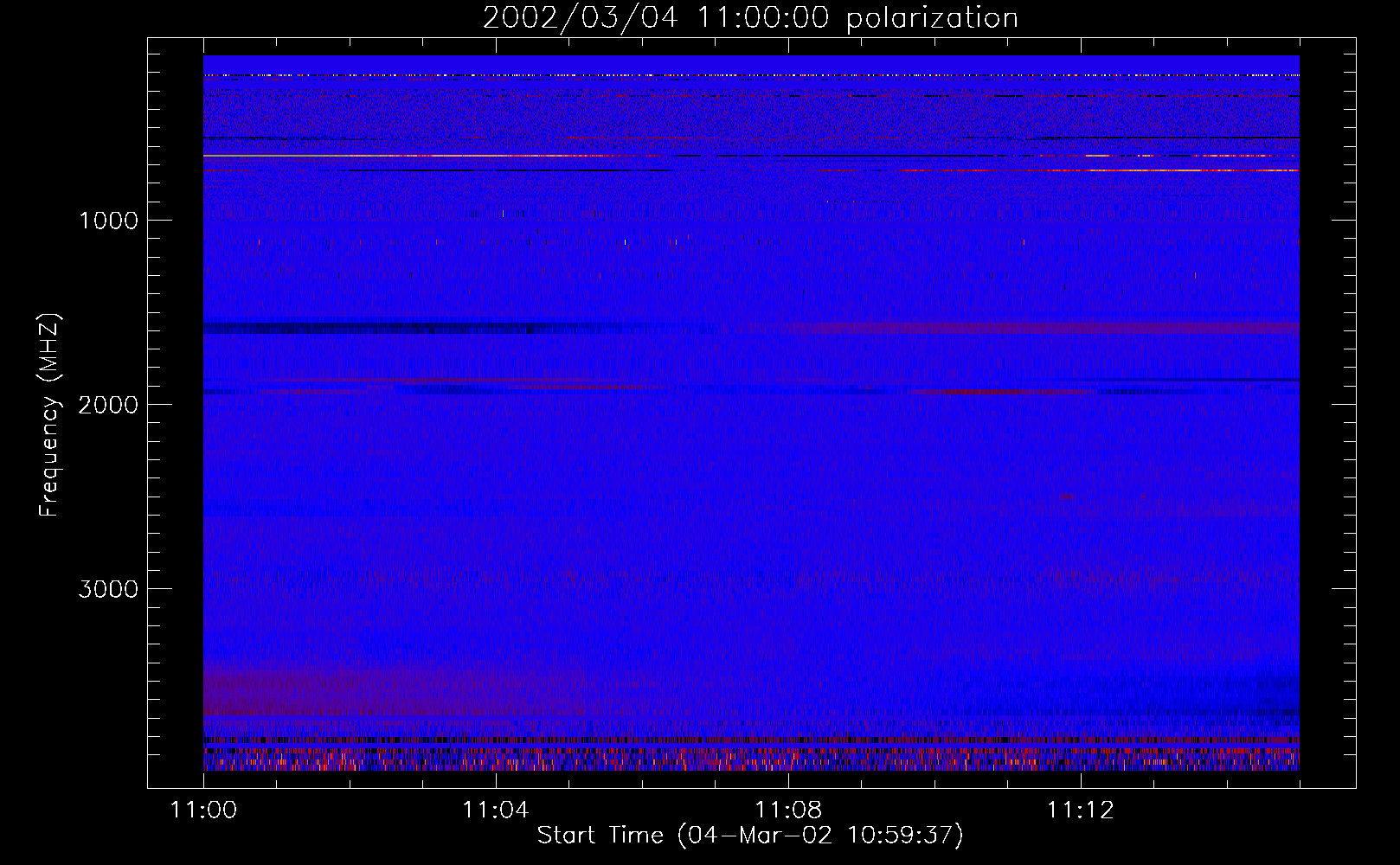Click the 'Frequency (MHZ)' y-axis label
This screenshot has width=1400, height=865.
click(49, 415)
